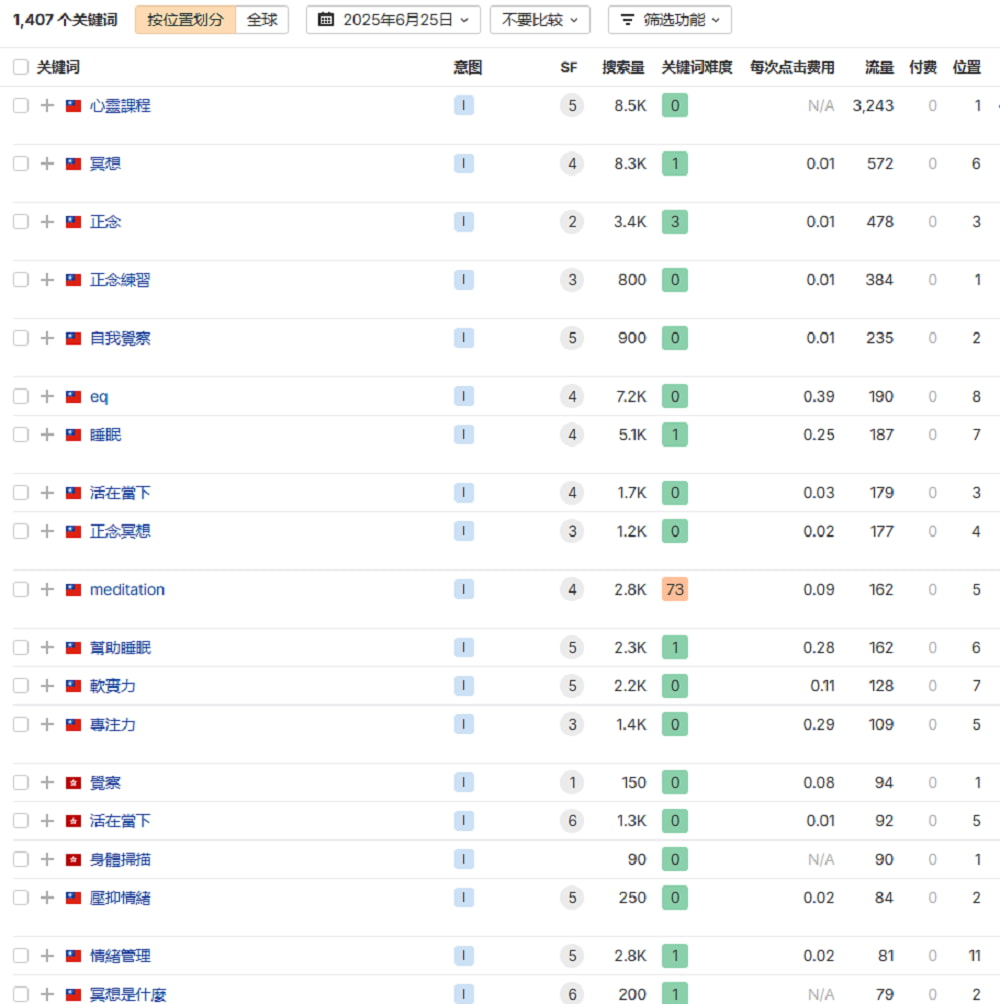The height and width of the screenshot is (1004, 1000).
Task: Open the 不要比较 comparison dropdown
Action: (540, 20)
